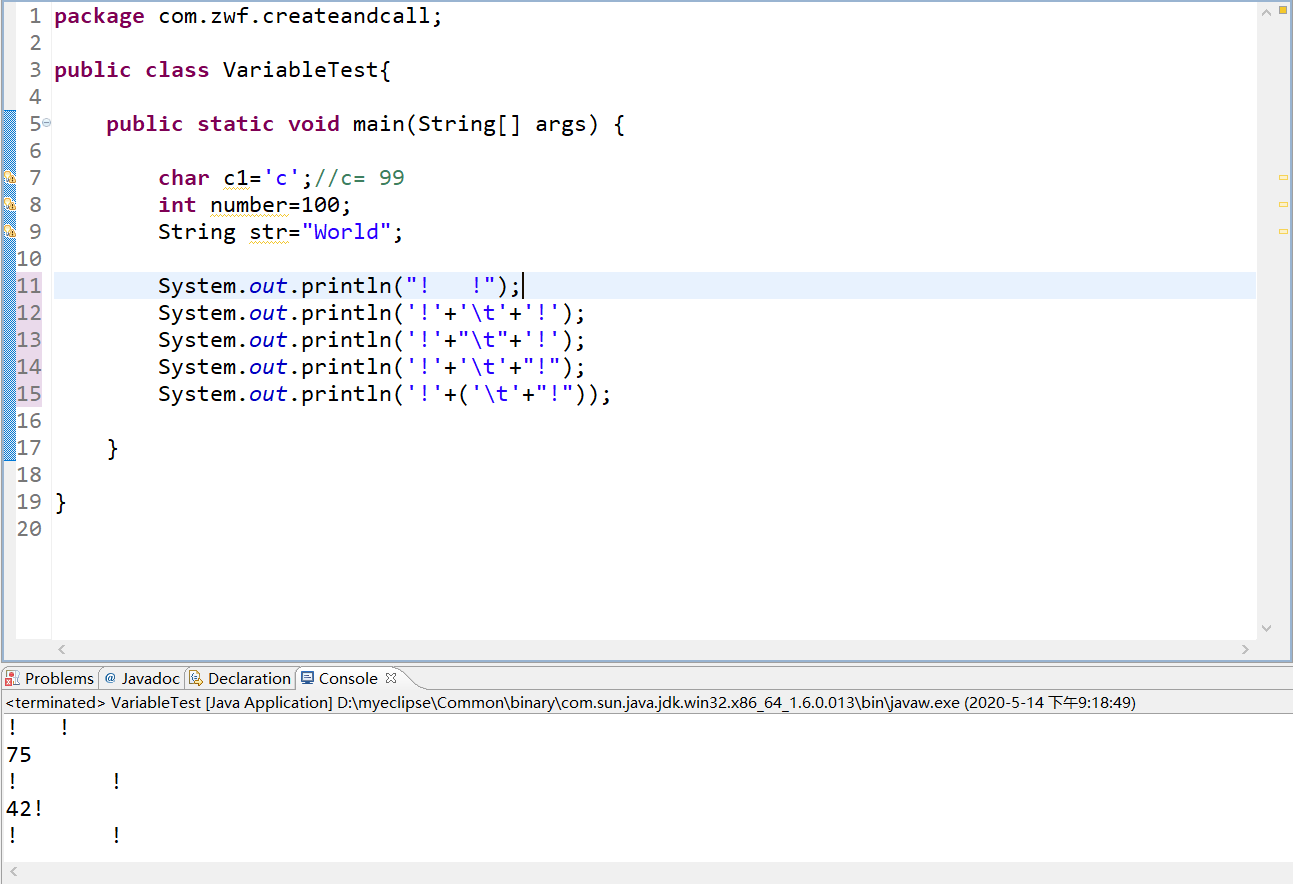Click "println" on line 12
This screenshot has width=1293, height=884.
click(346, 313)
